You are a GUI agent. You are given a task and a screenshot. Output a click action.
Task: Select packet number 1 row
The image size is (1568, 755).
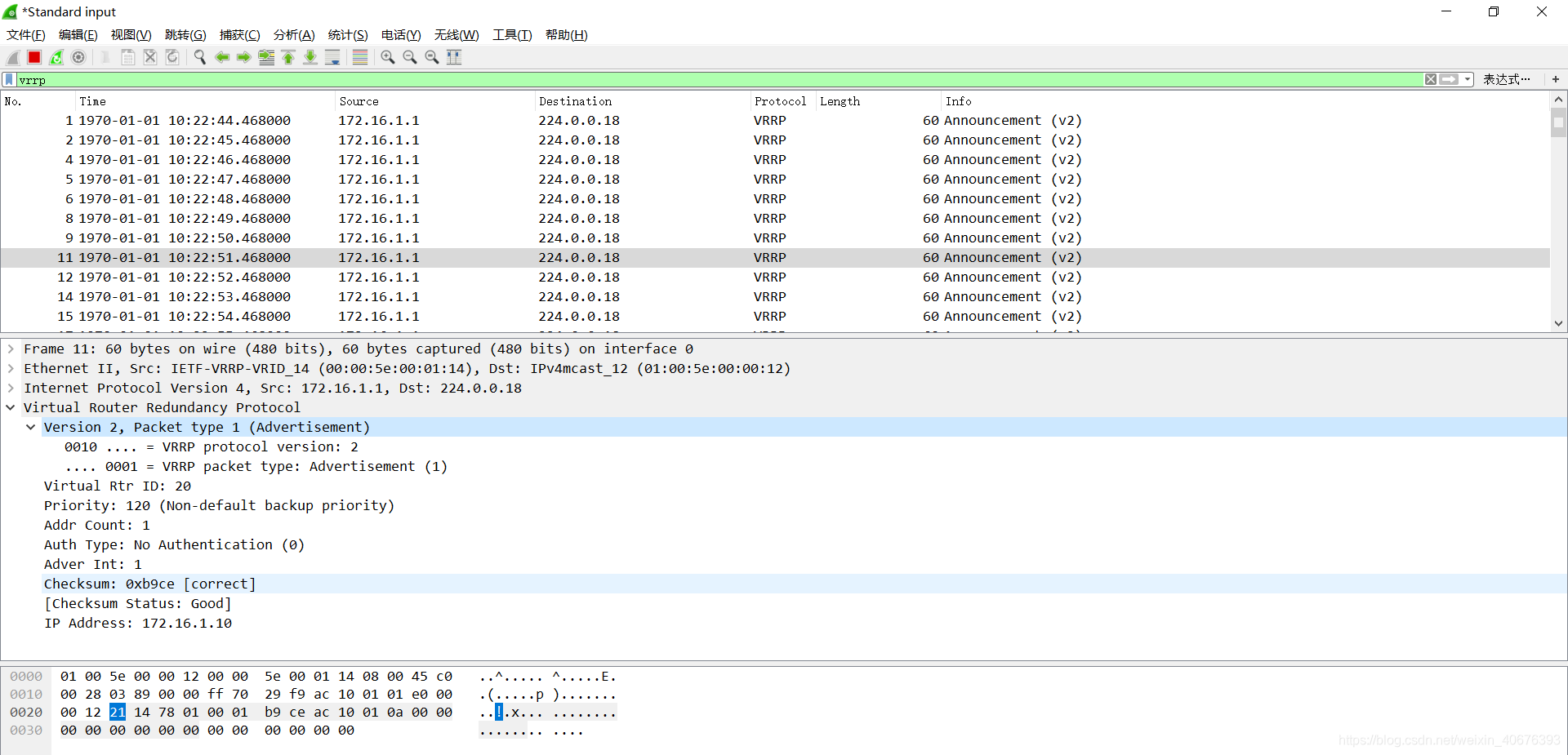775,120
